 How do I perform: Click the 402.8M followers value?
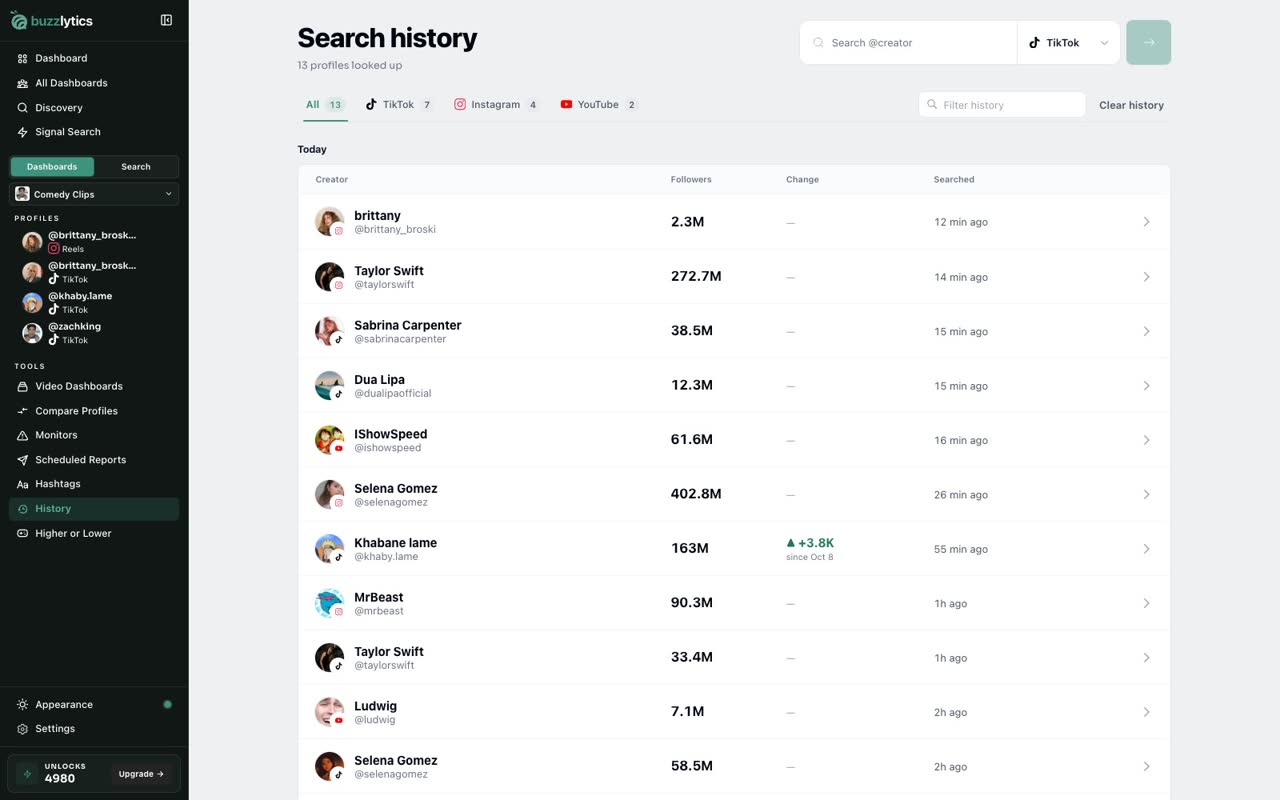pyautogui.click(x=696, y=494)
